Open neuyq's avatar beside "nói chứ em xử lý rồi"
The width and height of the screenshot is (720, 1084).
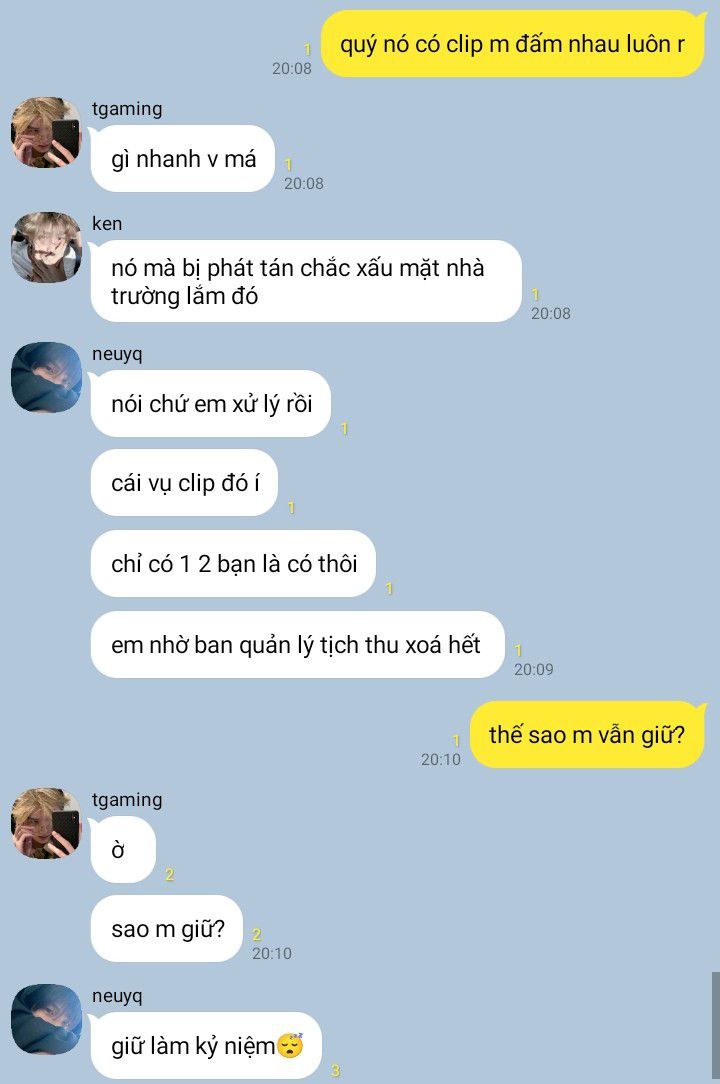click(x=46, y=377)
